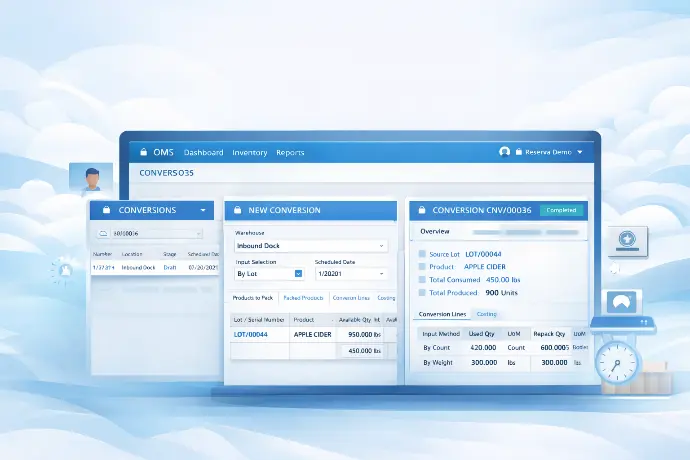Click the 600.000 repack quantity cell

(554, 348)
